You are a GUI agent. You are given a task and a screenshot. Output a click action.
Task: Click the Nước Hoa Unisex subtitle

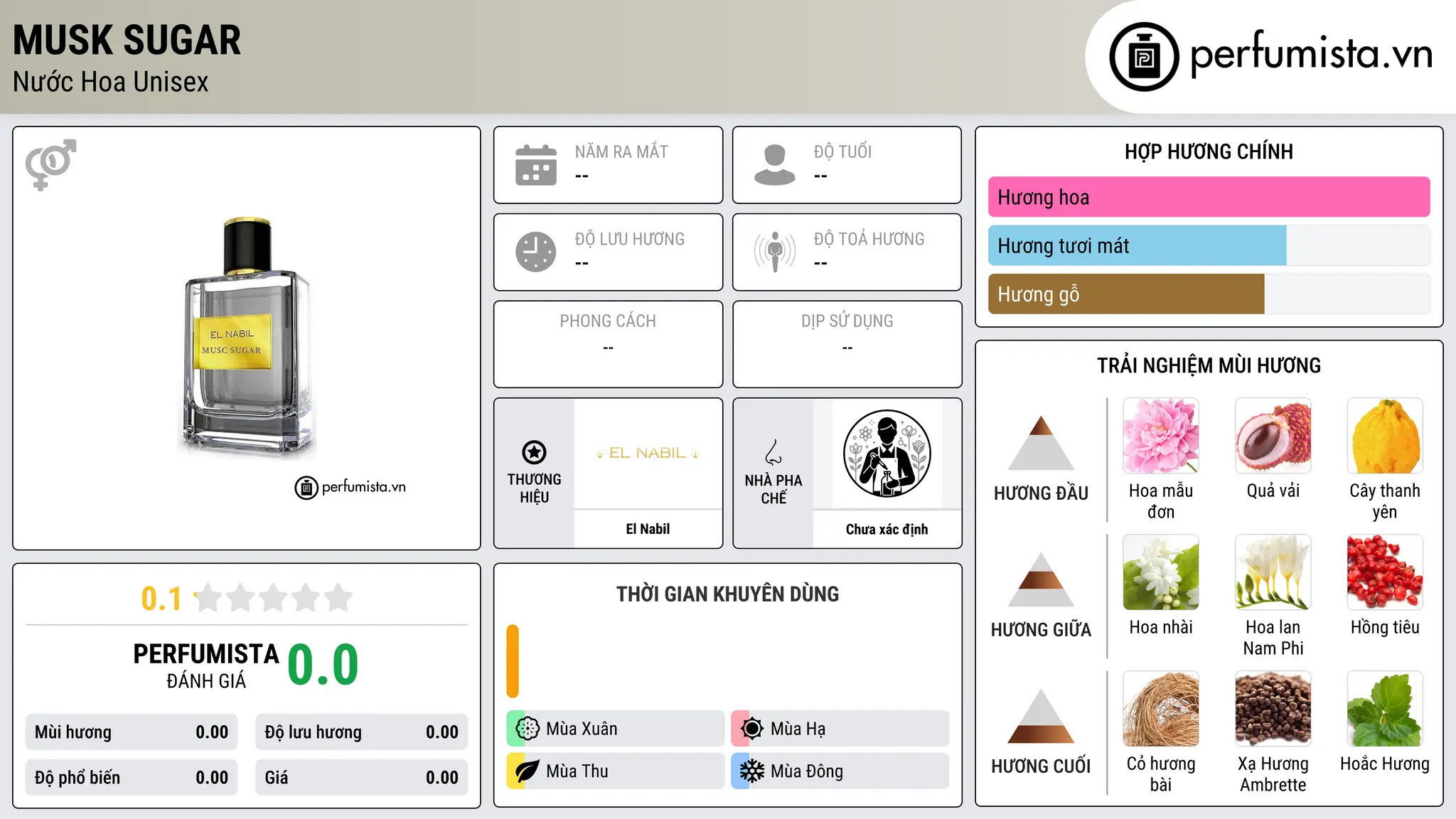point(111,82)
